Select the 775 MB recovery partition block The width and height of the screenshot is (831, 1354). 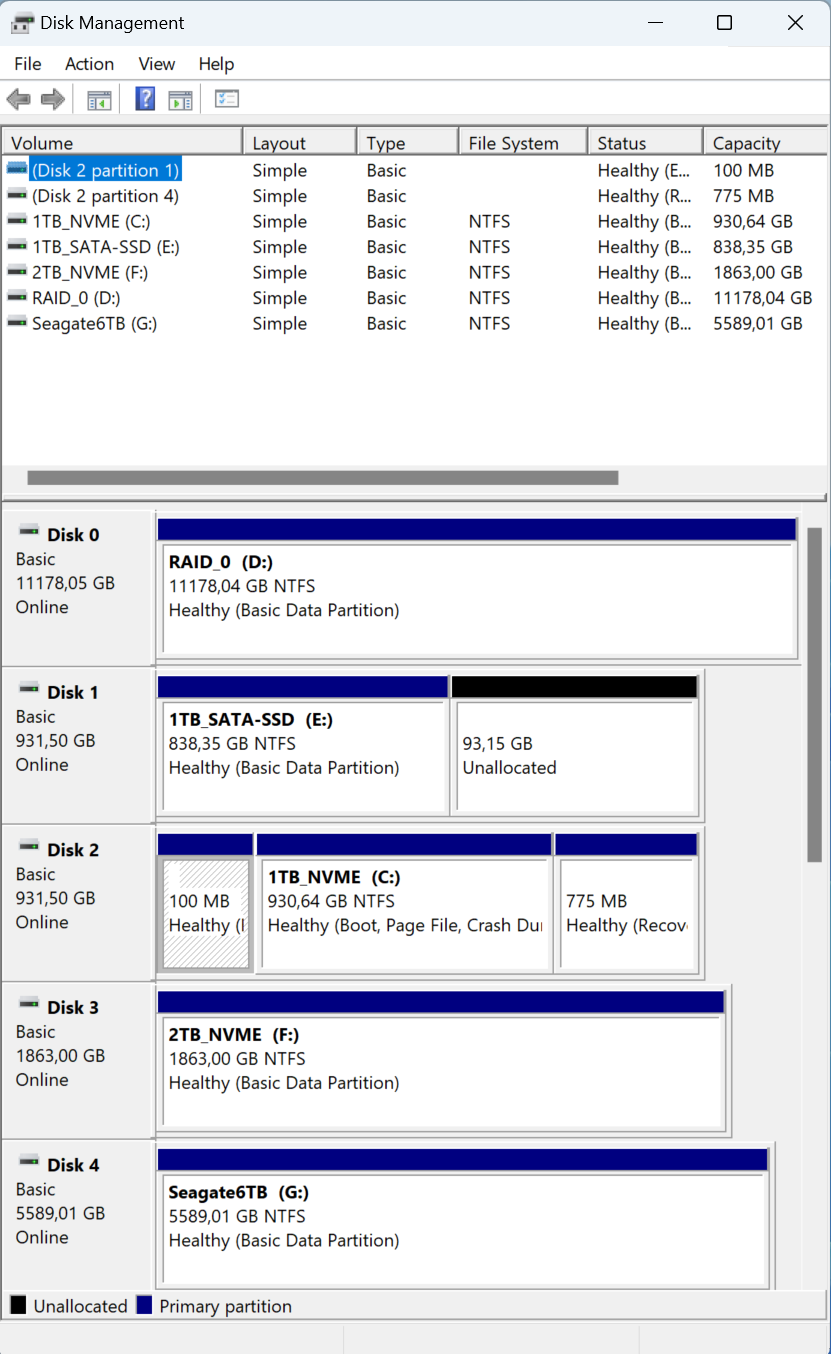click(626, 903)
